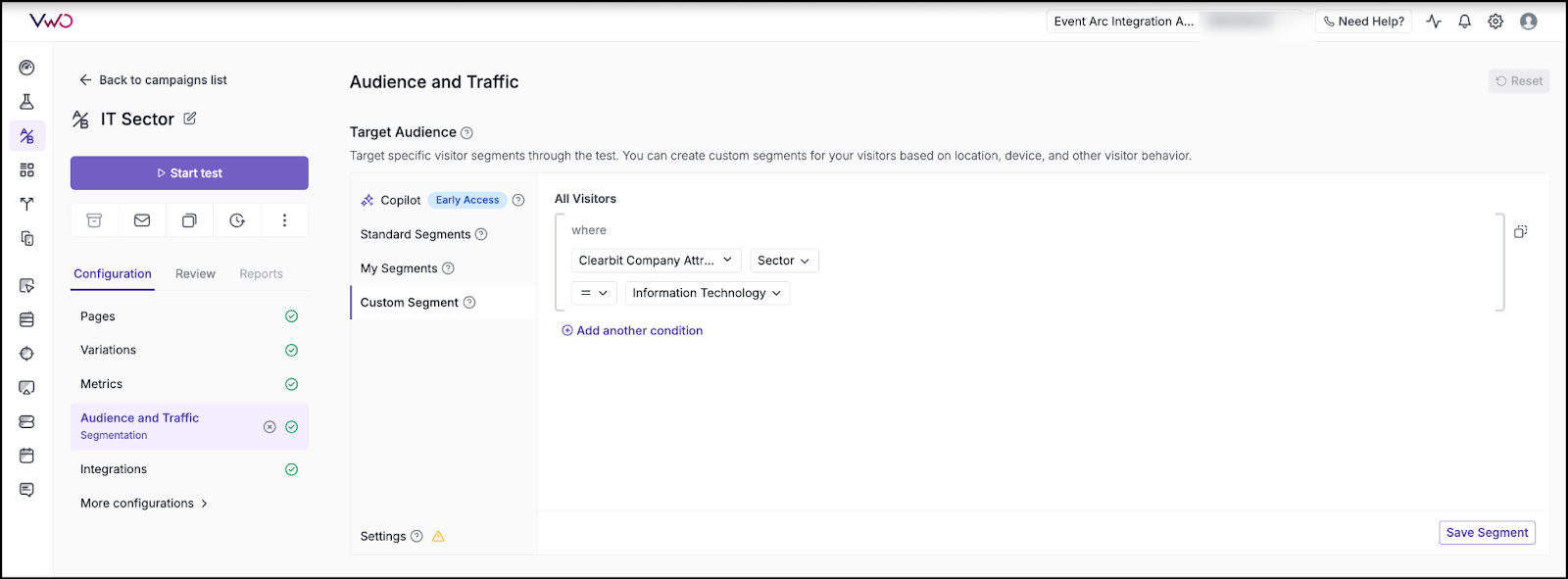Click the Early Access badge

coord(467,200)
